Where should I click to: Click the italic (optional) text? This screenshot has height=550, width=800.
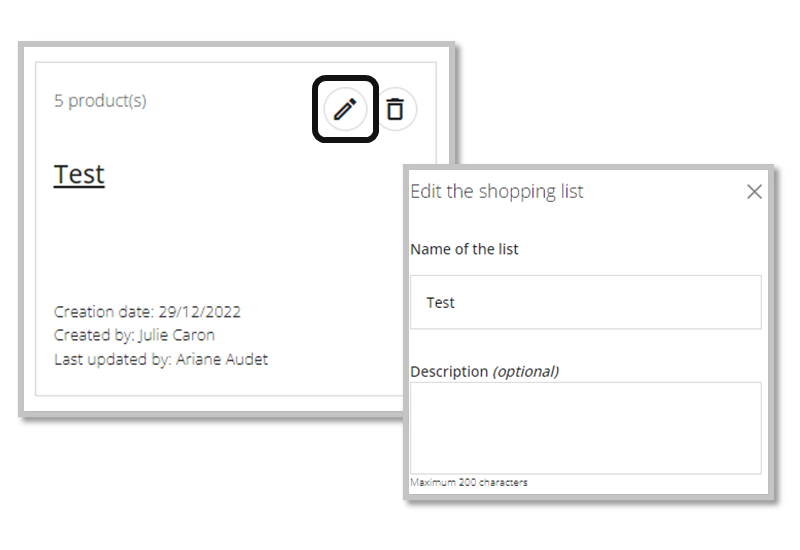coord(525,371)
